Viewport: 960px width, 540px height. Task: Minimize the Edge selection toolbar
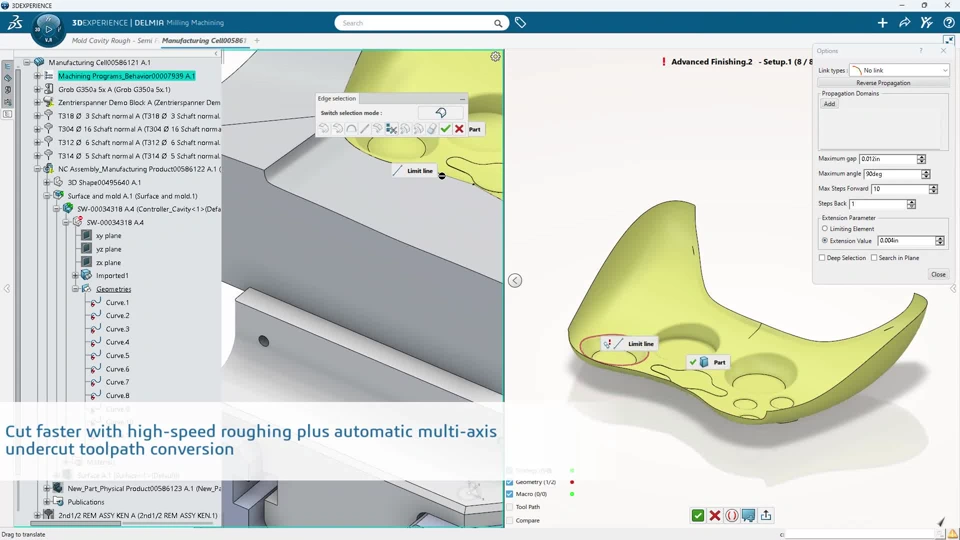(462, 99)
